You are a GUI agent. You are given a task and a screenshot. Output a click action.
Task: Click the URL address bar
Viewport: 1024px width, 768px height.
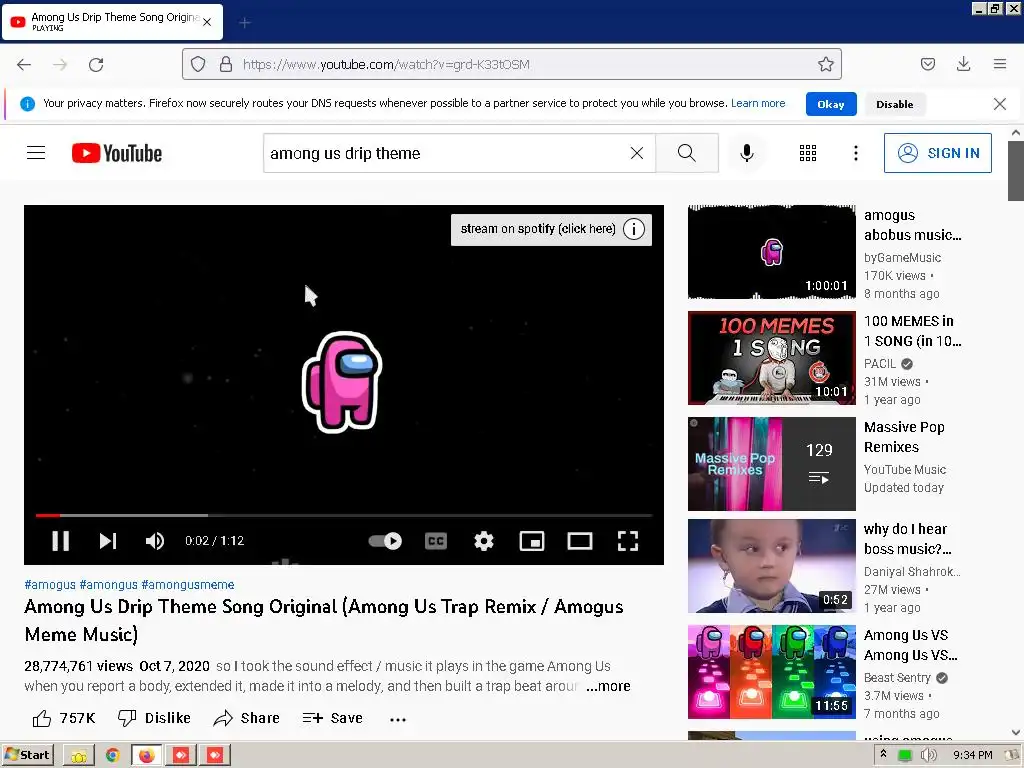(511, 64)
